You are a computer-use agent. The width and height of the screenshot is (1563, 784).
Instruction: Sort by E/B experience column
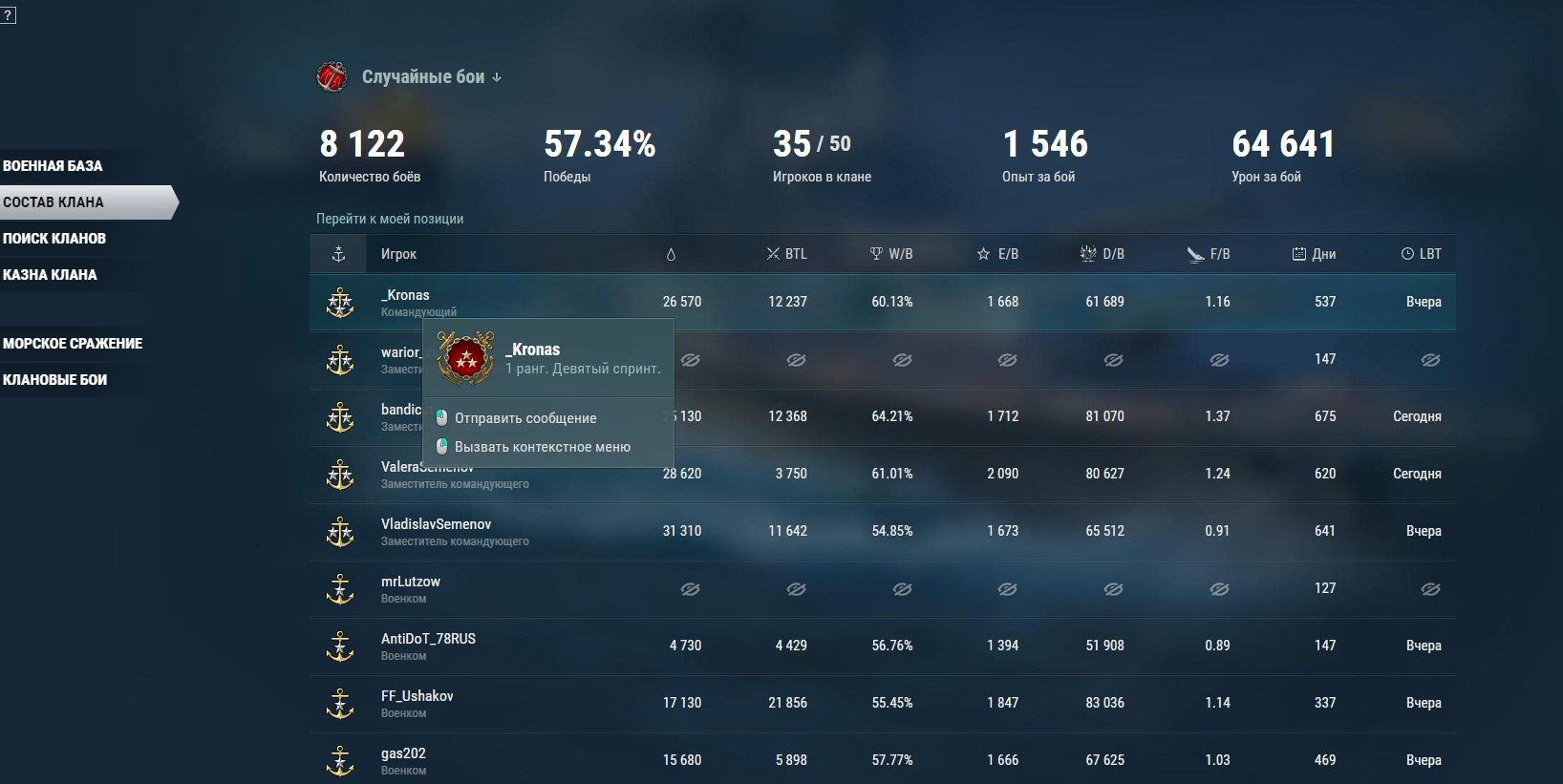click(x=997, y=254)
